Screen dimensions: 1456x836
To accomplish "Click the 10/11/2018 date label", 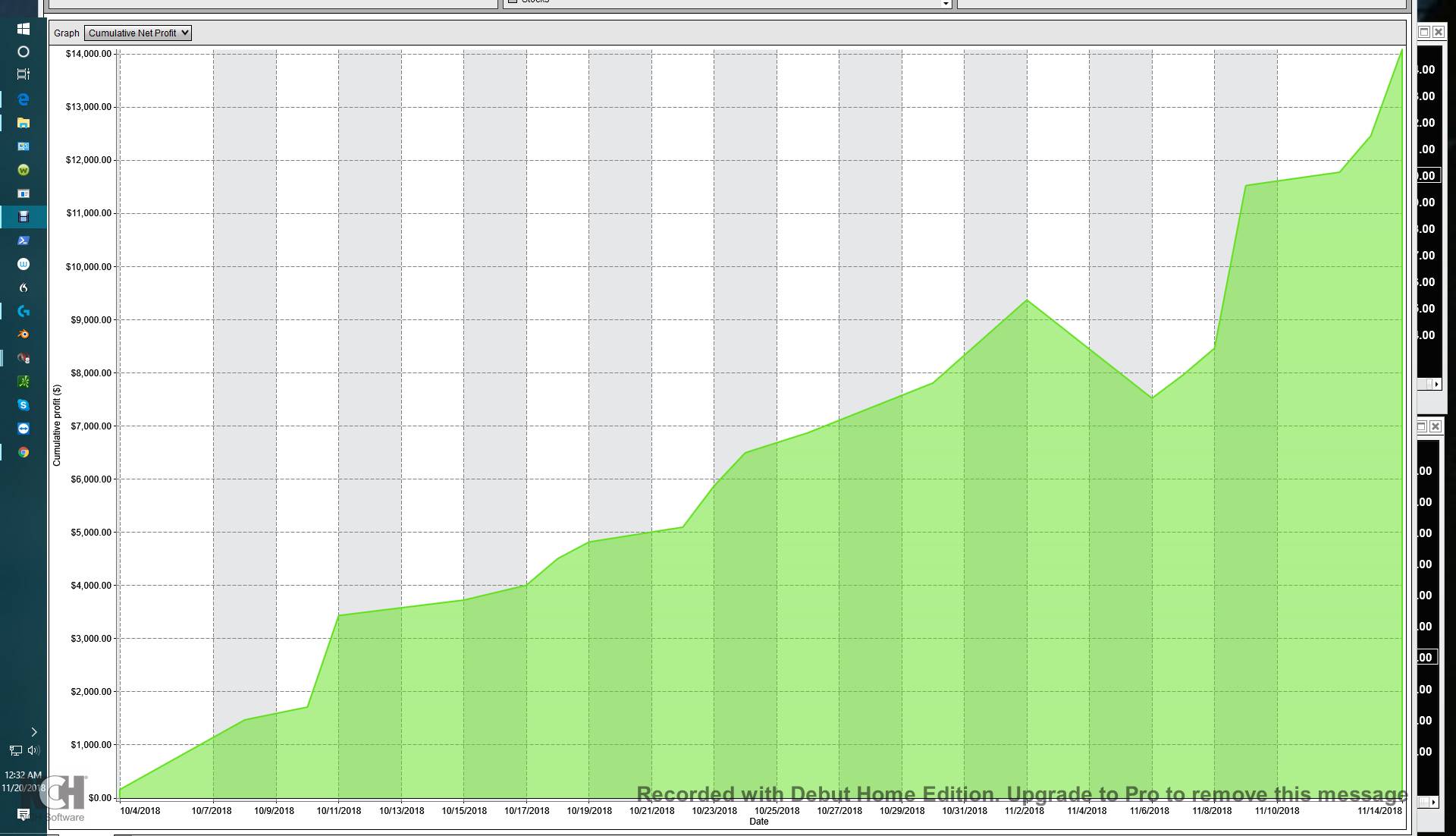I will click(339, 811).
